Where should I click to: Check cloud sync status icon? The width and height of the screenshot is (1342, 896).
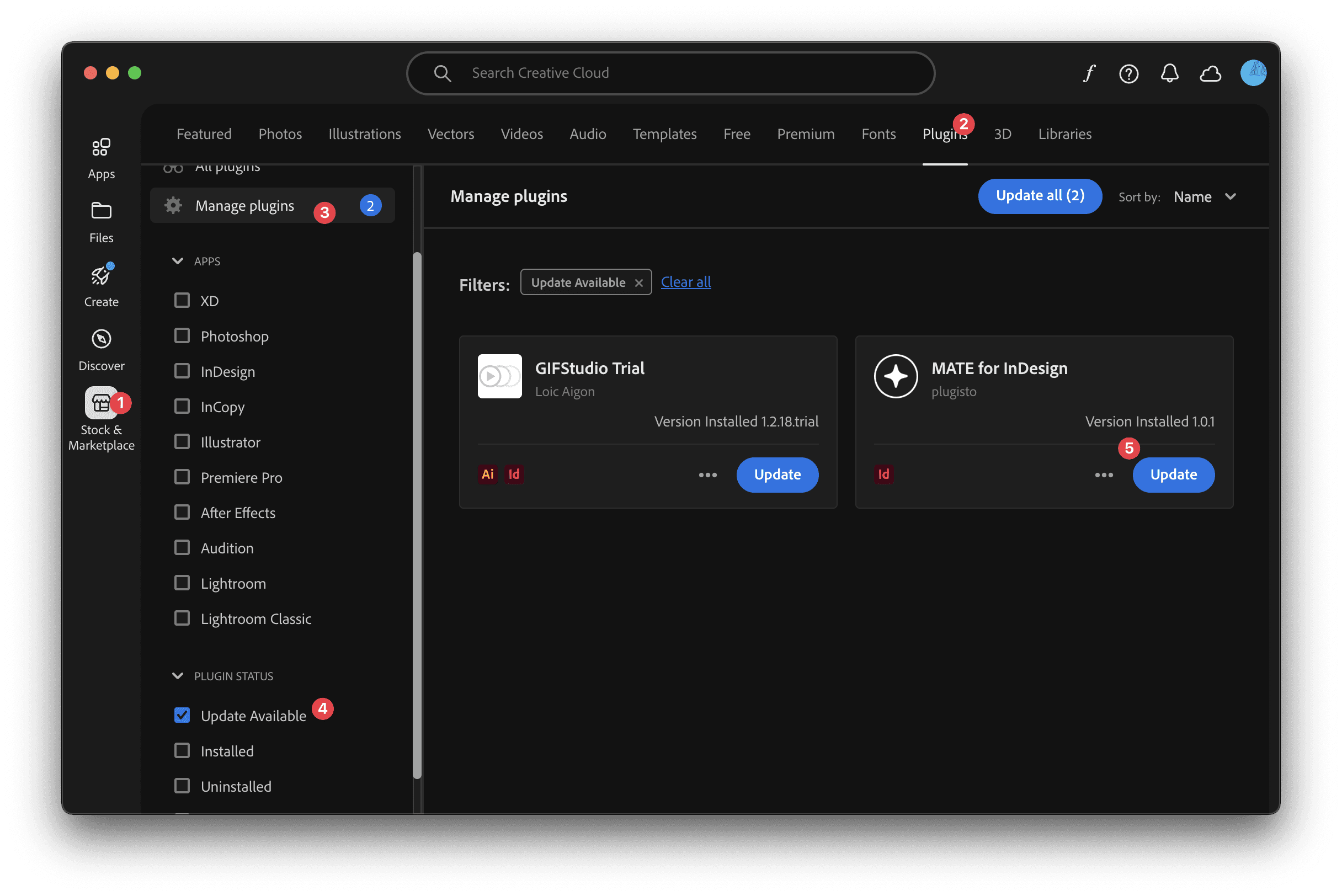[1210, 73]
